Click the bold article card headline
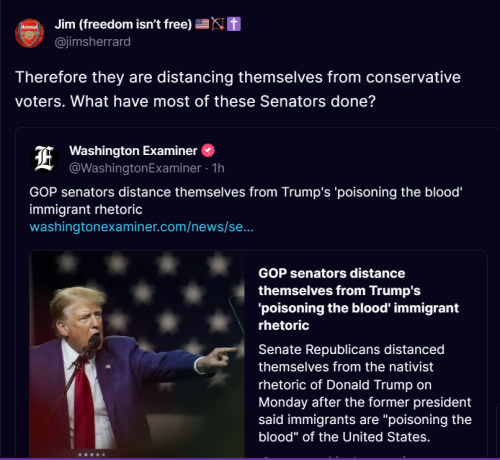Viewport: 500px width, 460px height. pyautogui.click(x=359, y=299)
